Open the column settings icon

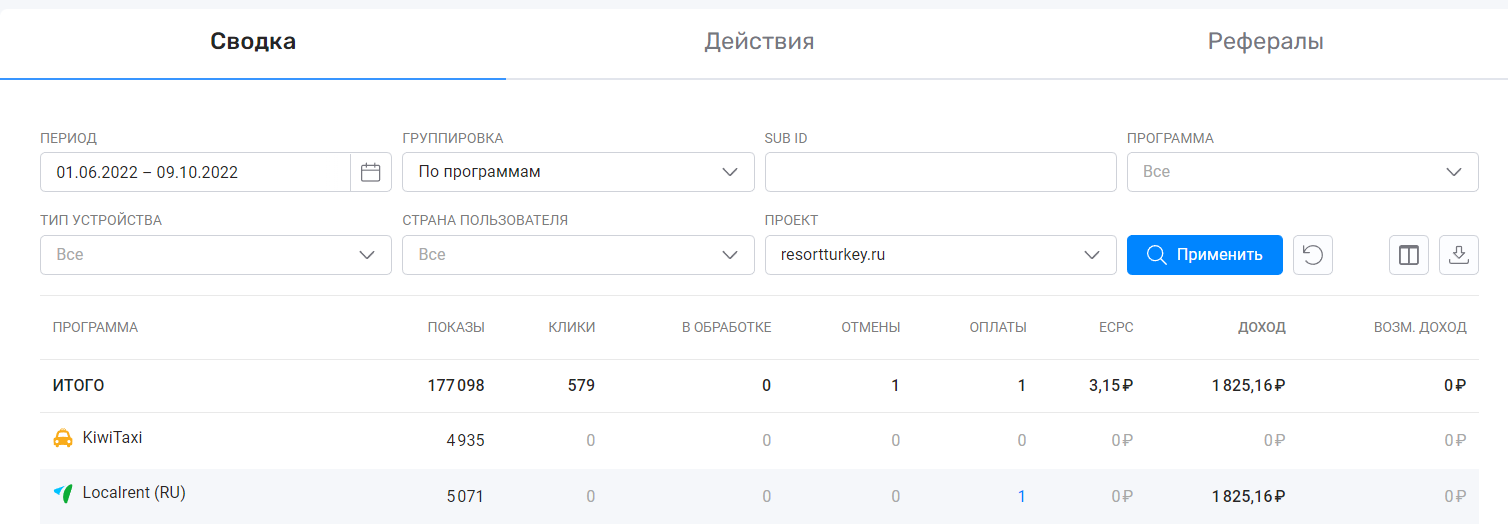(1409, 255)
